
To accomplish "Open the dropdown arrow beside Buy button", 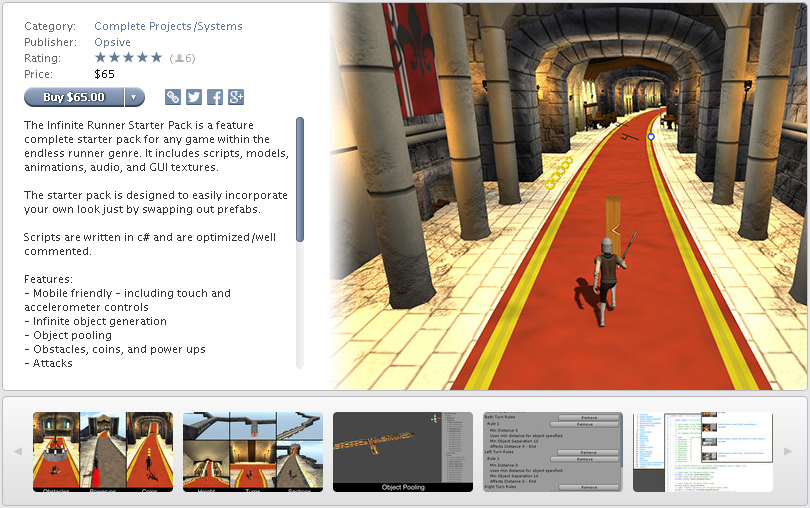I will 134,97.
